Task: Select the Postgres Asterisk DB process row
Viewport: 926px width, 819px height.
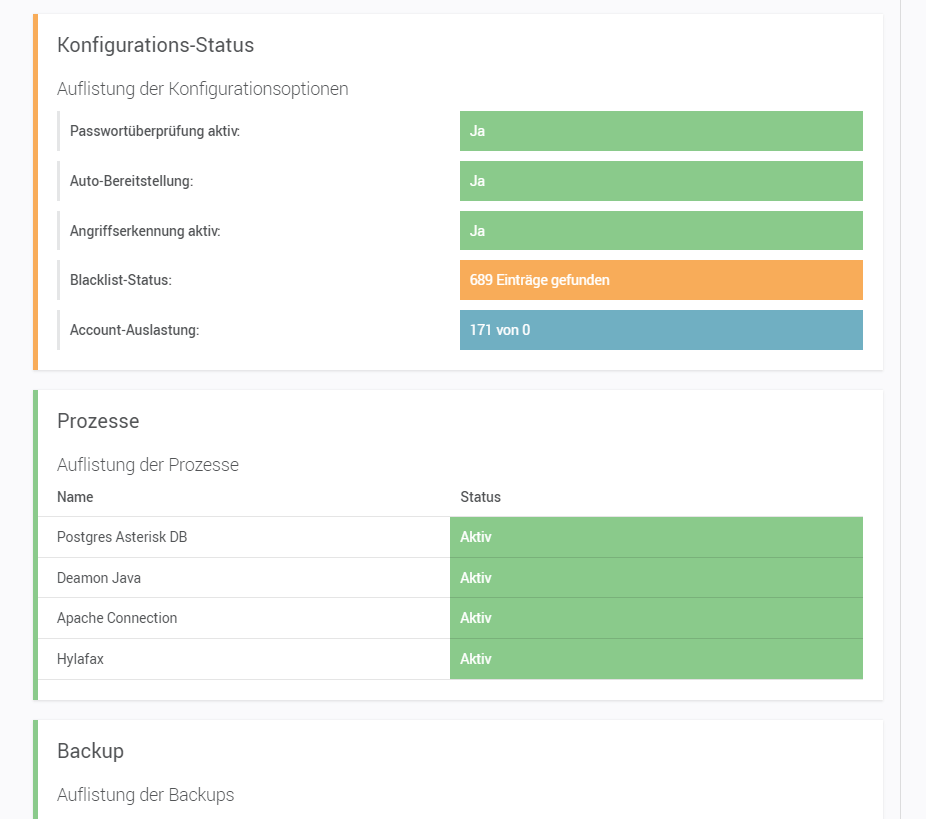Action: click(x=122, y=537)
